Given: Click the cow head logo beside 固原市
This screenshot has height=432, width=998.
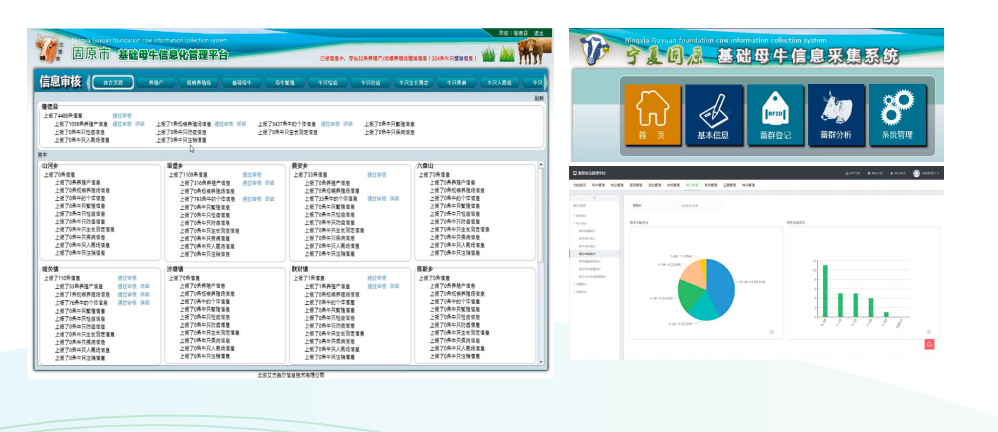Looking at the screenshot, I should 46,49.
